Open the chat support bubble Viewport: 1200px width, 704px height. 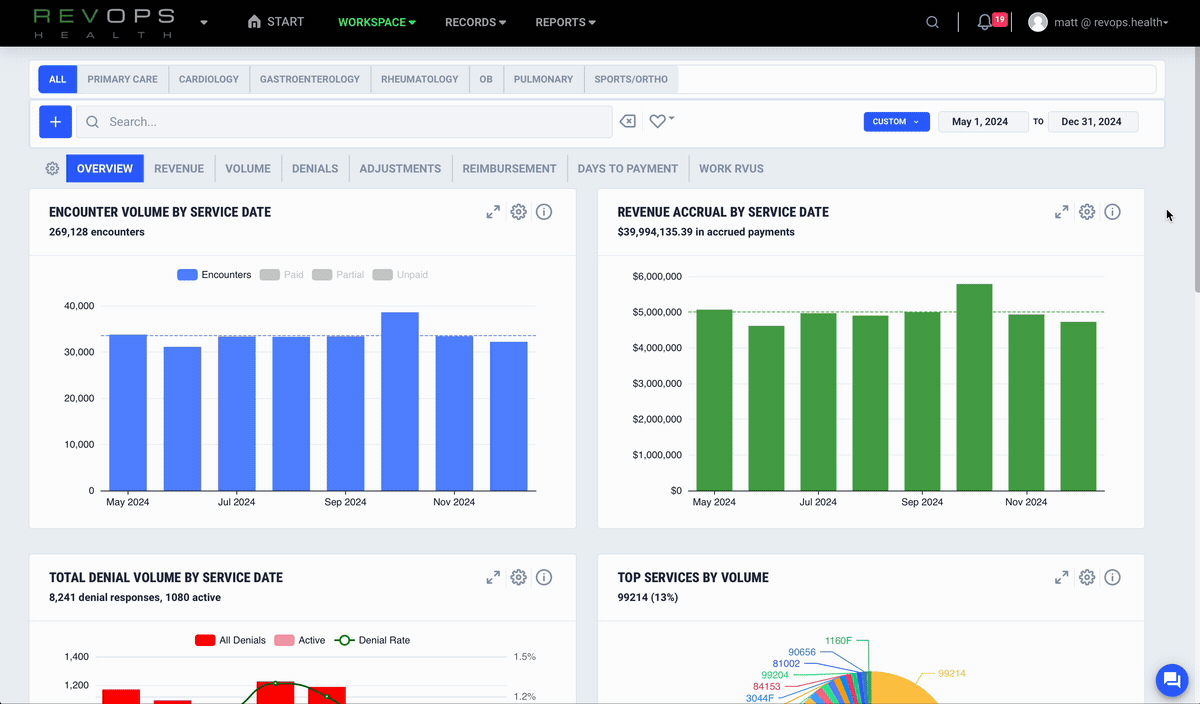coord(1170,680)
